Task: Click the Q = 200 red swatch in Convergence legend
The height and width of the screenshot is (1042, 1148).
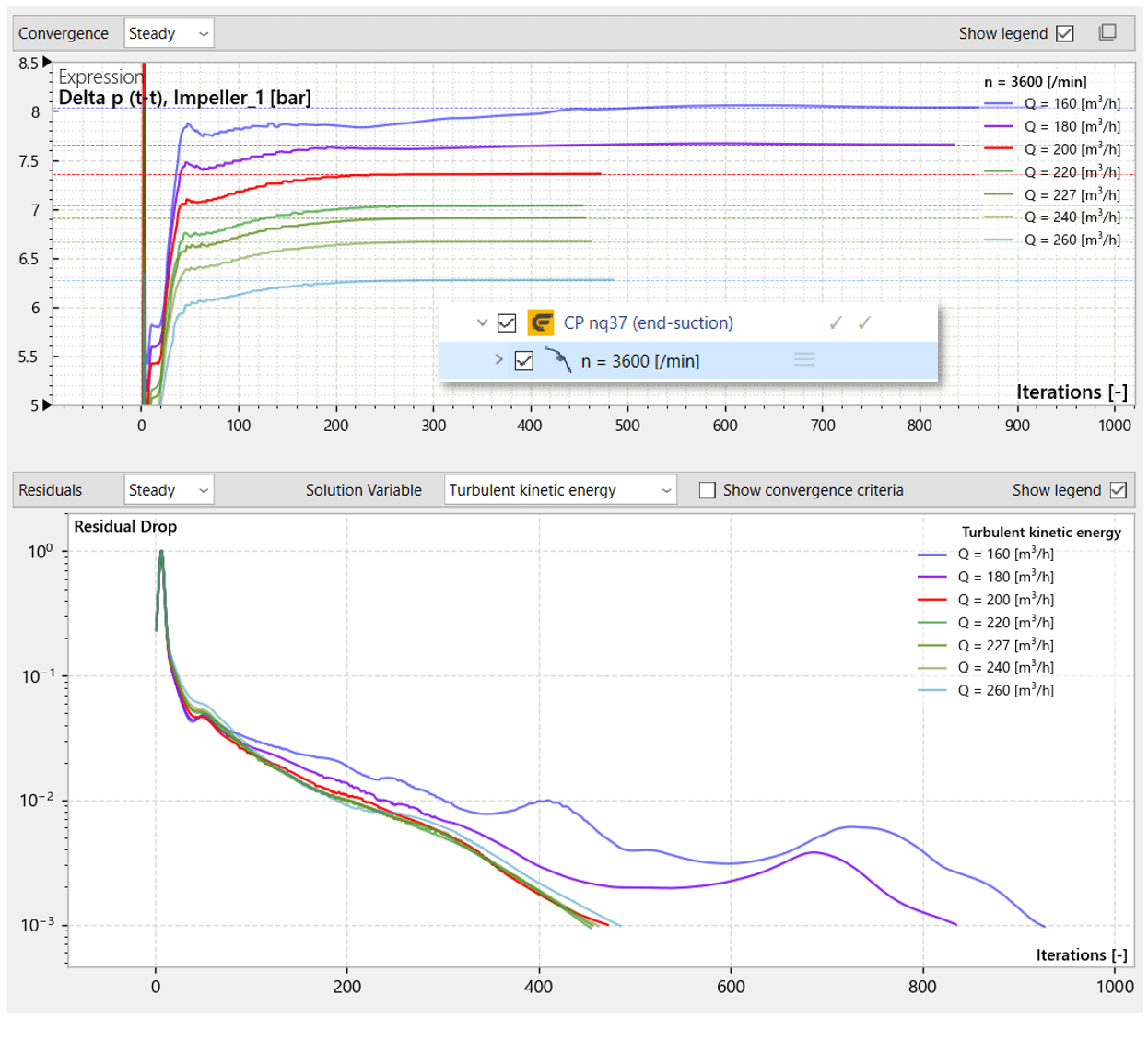Action: 999,148
